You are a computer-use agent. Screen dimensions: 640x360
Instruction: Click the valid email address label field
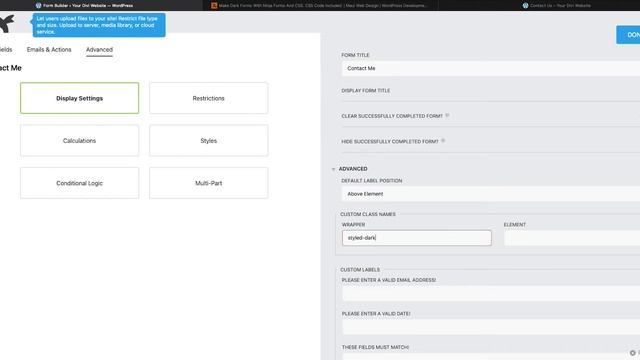pos(491,293)
